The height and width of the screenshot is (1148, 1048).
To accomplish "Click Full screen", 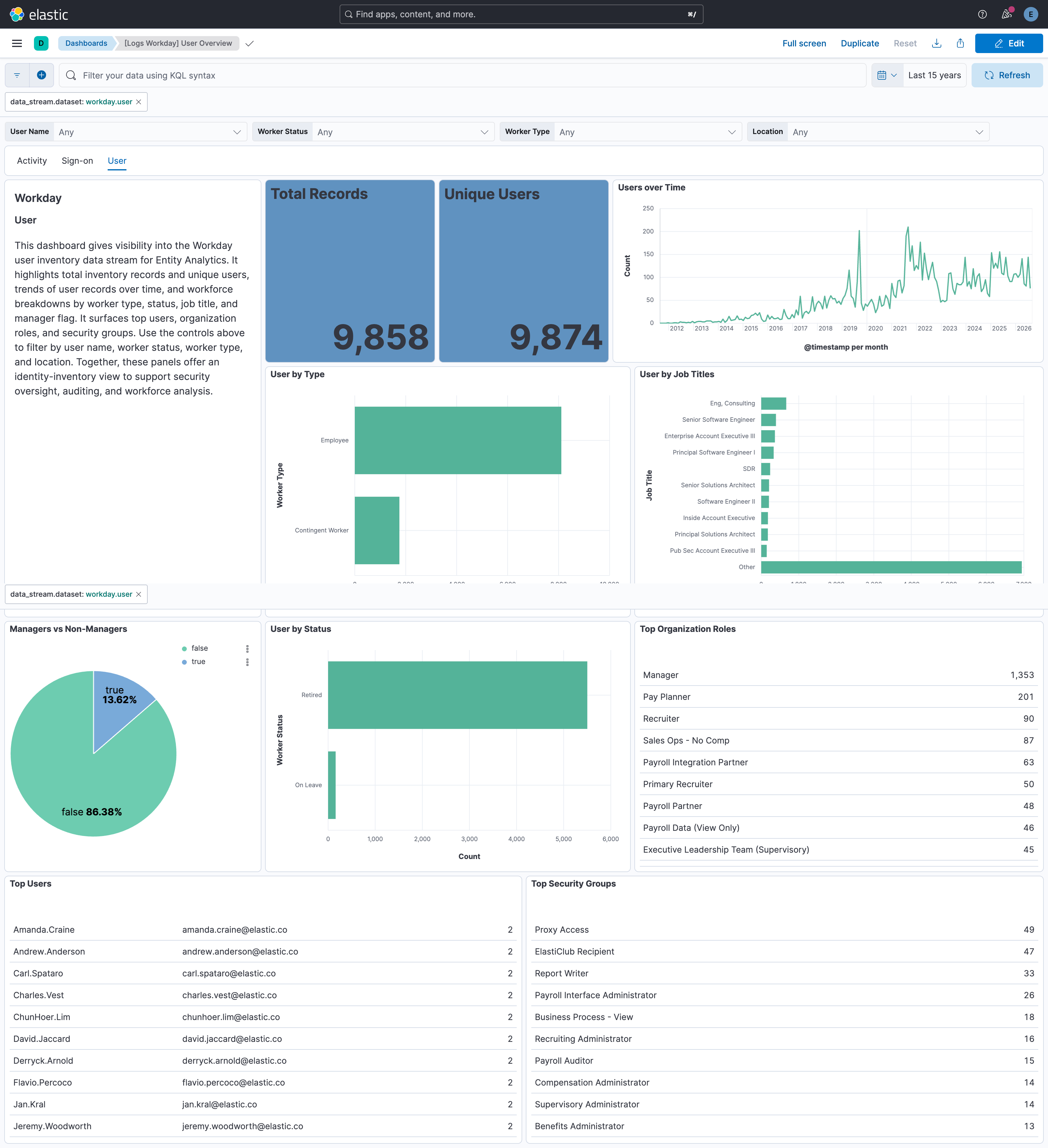I will coord(804,43).
